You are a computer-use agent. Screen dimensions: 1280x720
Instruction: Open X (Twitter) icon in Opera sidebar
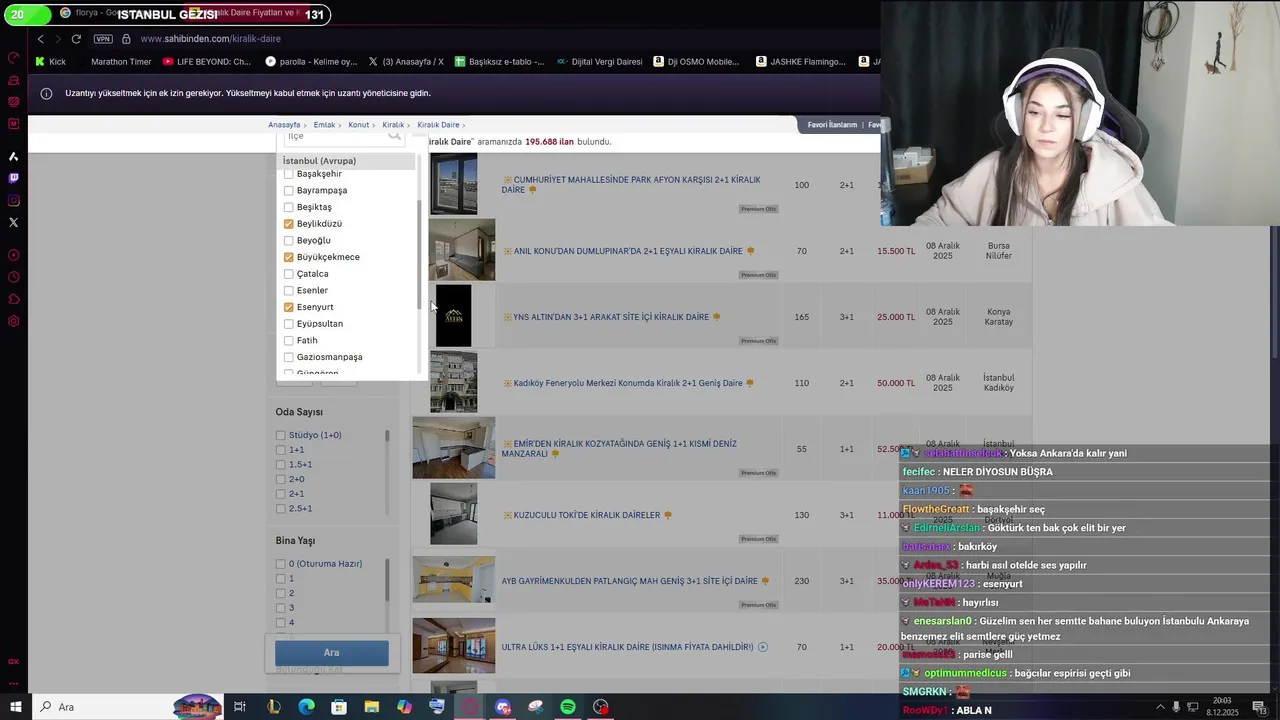pyautogui.click(x=13, y=222)
